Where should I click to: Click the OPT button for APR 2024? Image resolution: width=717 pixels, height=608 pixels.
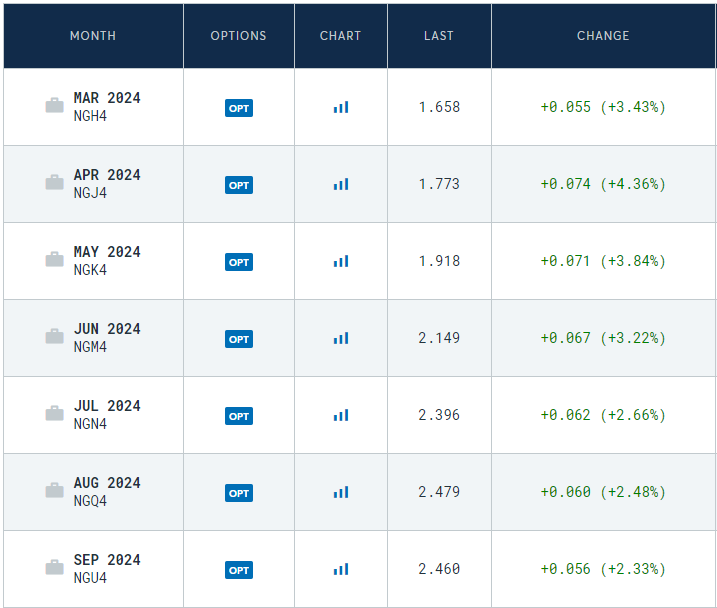239,185
